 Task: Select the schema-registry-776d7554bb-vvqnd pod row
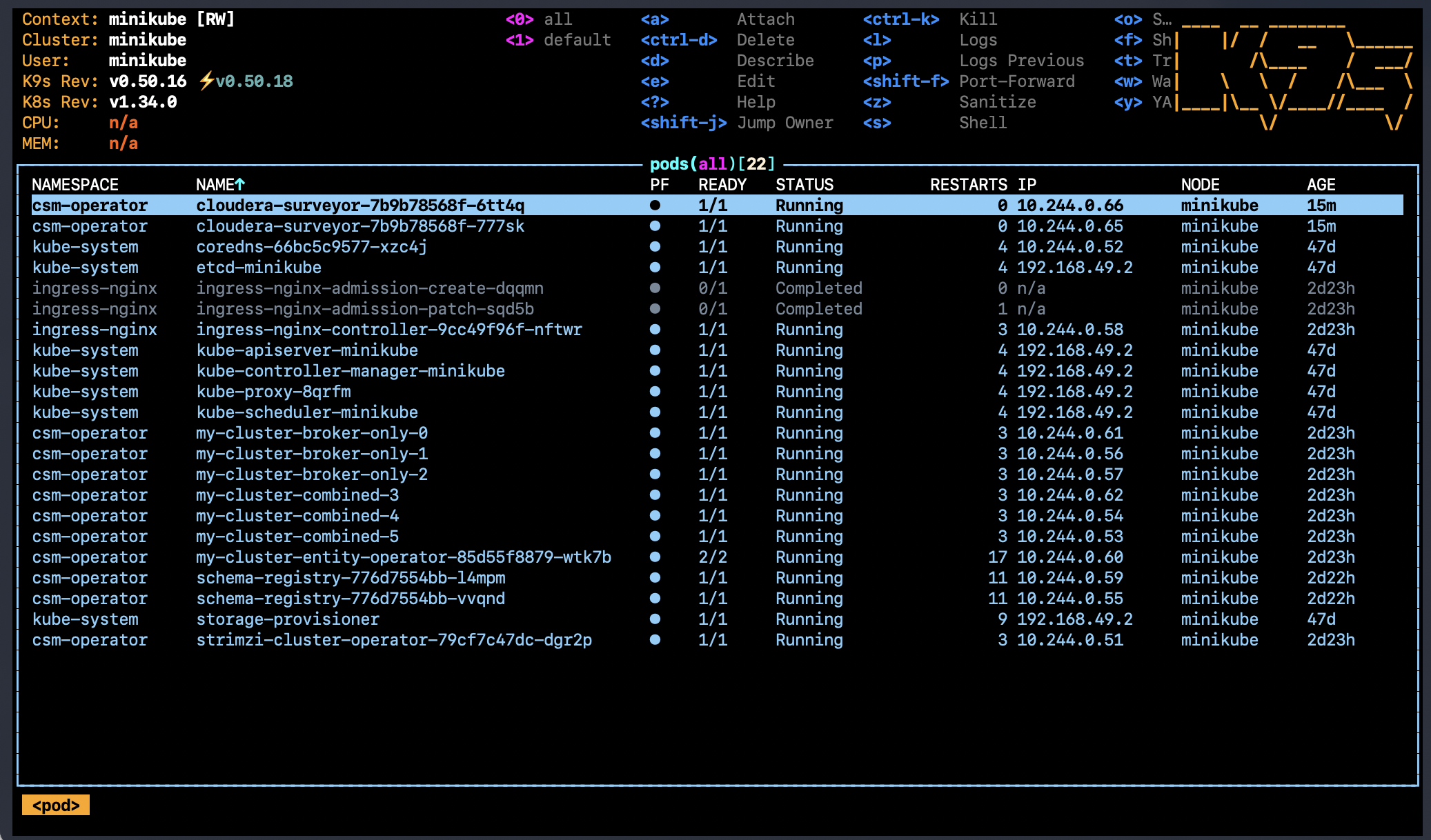pyautogui.click(x=351, y=599)
